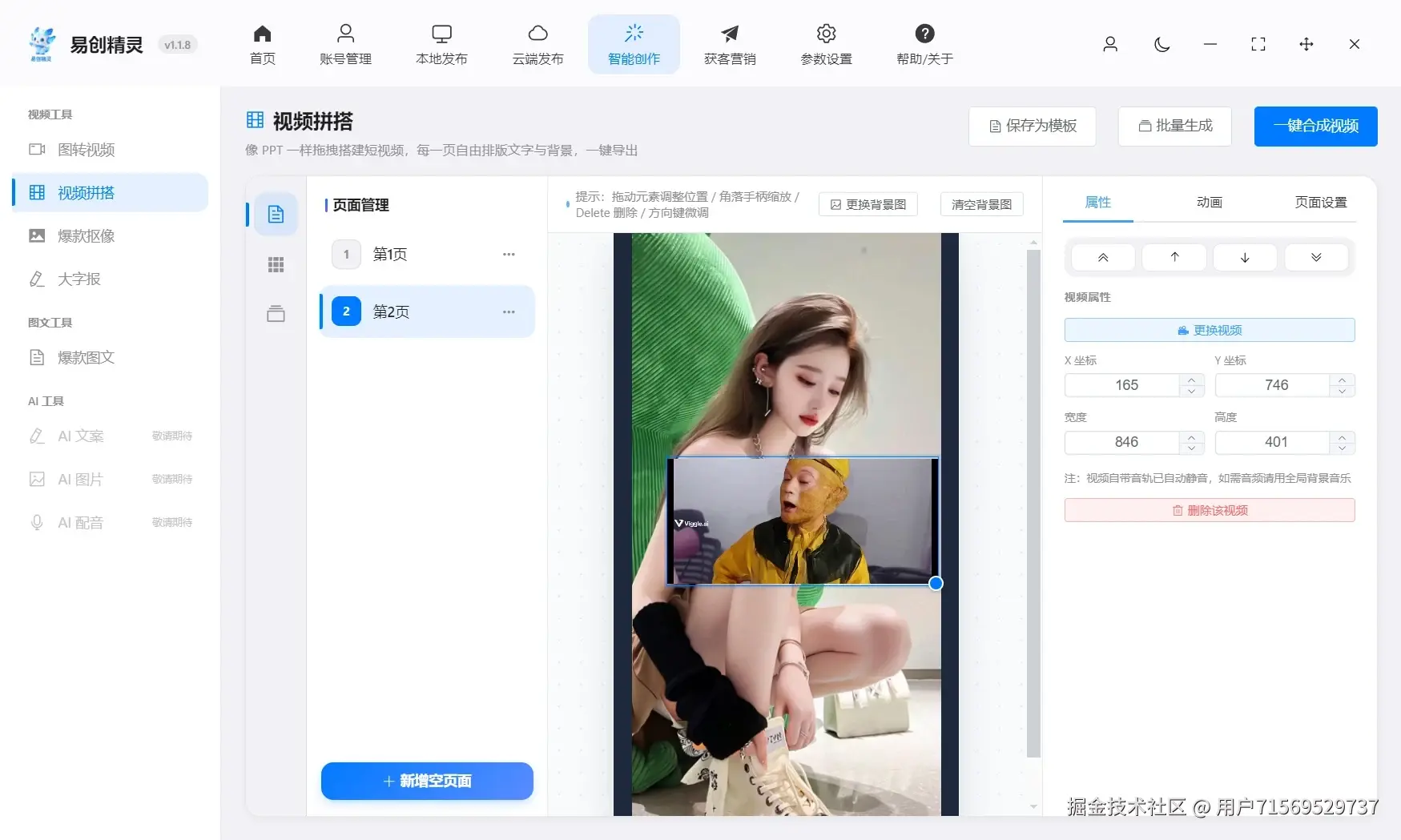Screen dimensions: 1401x840
Task: Select the 爆款抠像 sidebar tool
Action: 87,235
